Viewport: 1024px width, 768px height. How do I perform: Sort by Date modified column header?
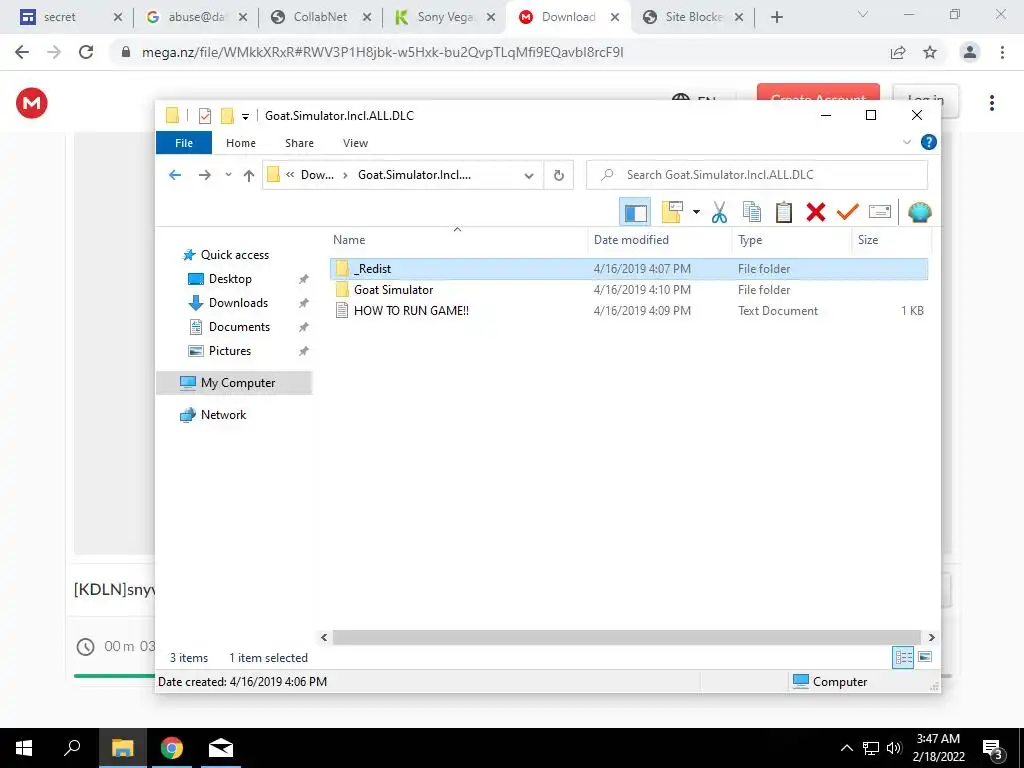coord(660,240)
